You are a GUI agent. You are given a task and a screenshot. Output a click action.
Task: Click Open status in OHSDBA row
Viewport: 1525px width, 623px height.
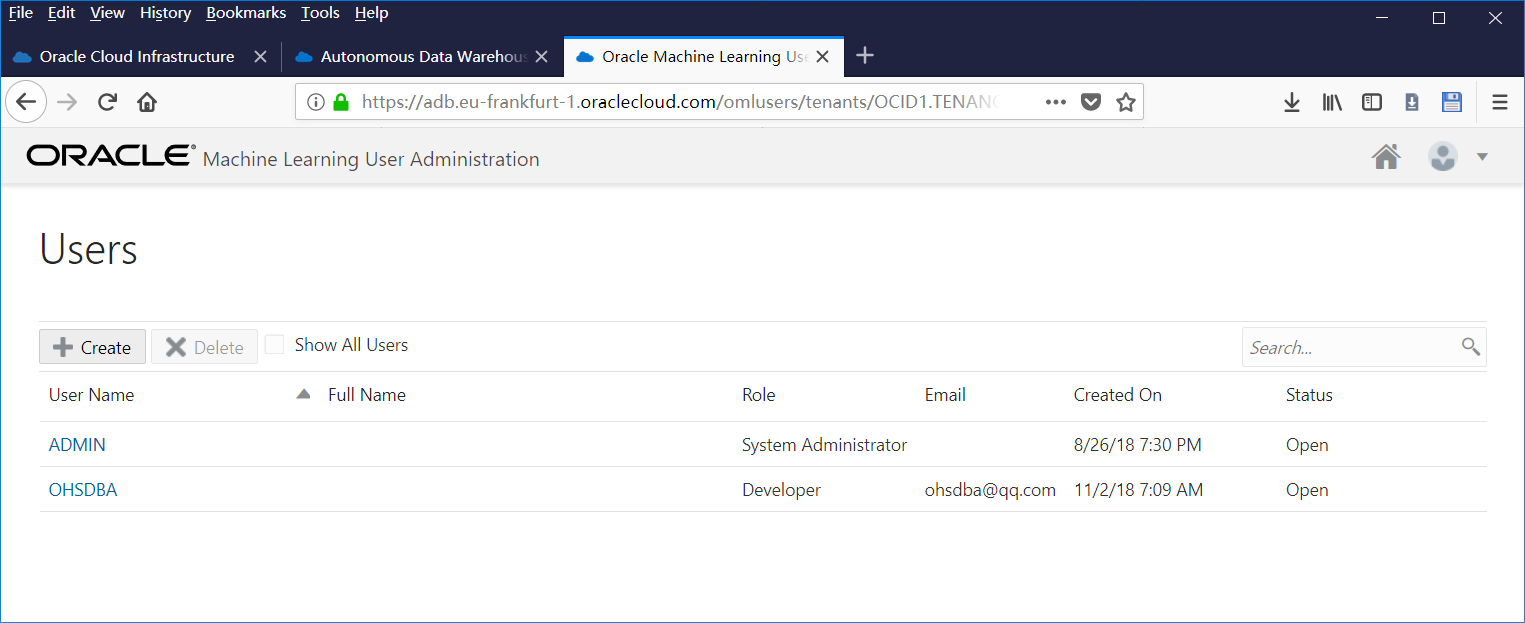(1307, 490)
